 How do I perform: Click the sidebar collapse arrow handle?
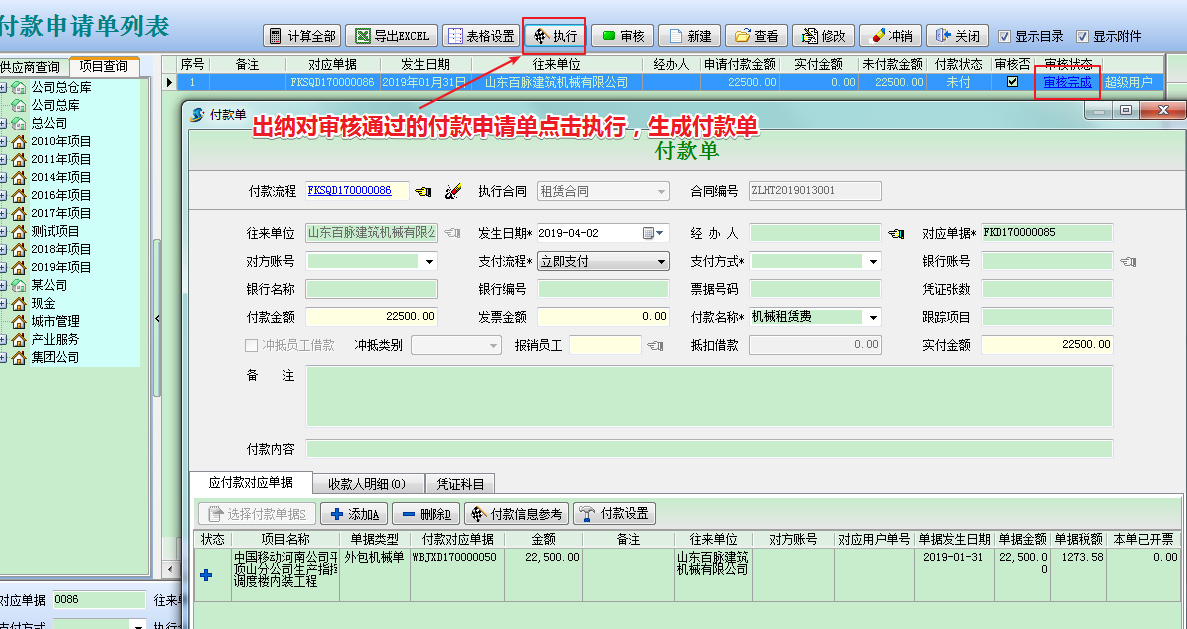tap(157, 319)
